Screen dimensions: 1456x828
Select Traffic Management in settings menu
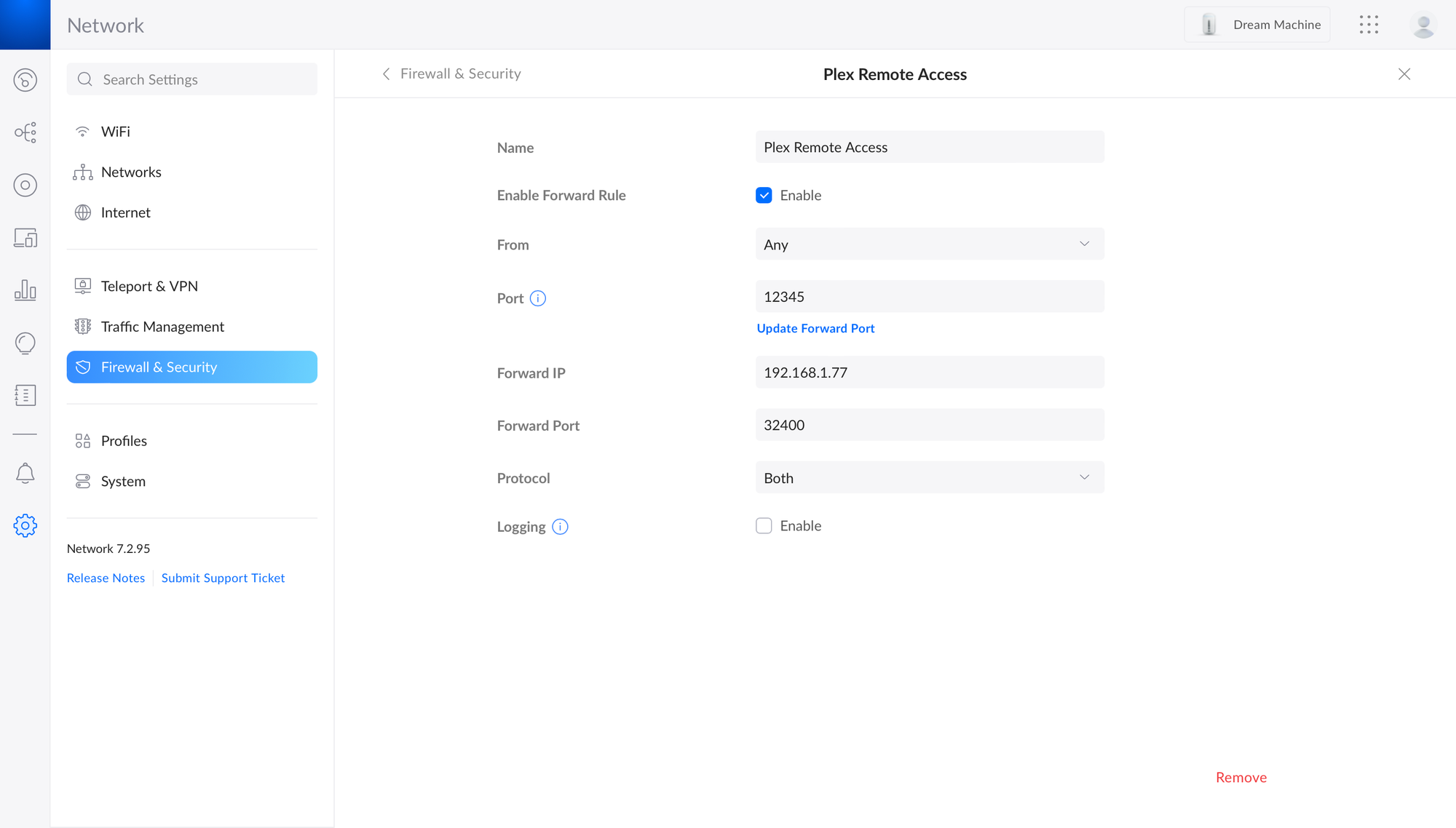162,327
